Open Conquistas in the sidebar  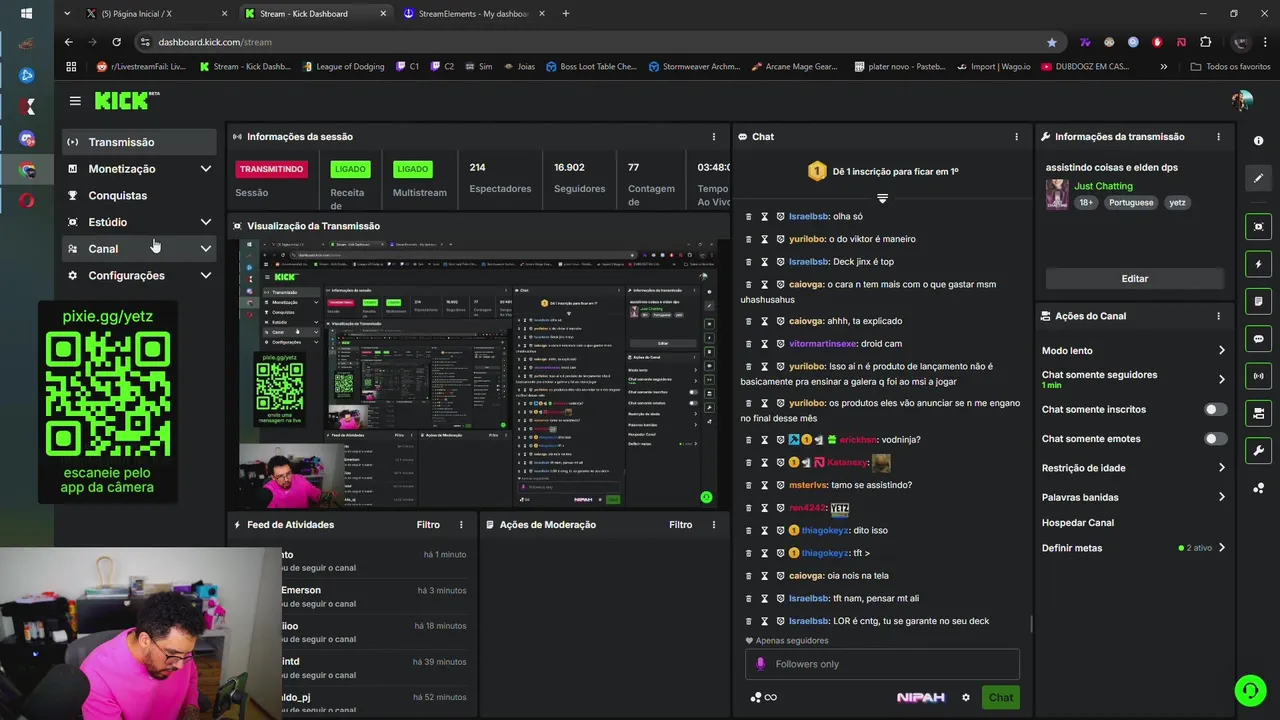140,196
